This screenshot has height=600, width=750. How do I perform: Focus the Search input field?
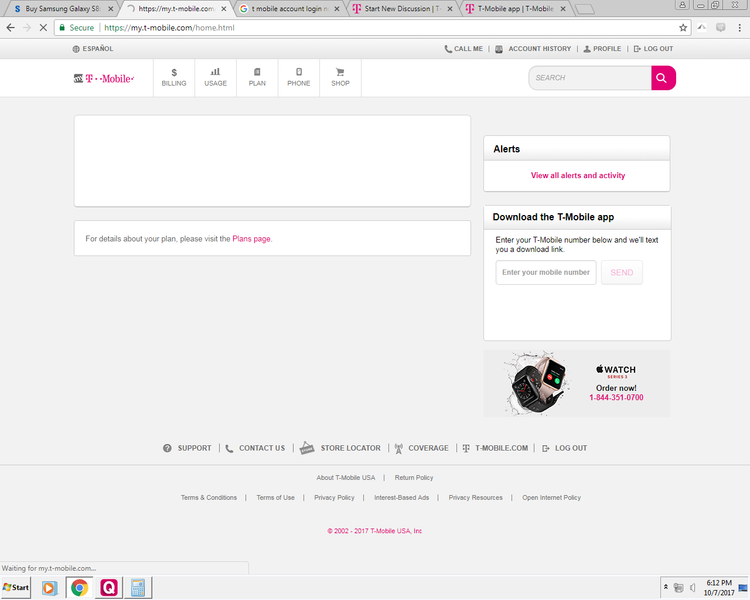click(x=590, y=78)
